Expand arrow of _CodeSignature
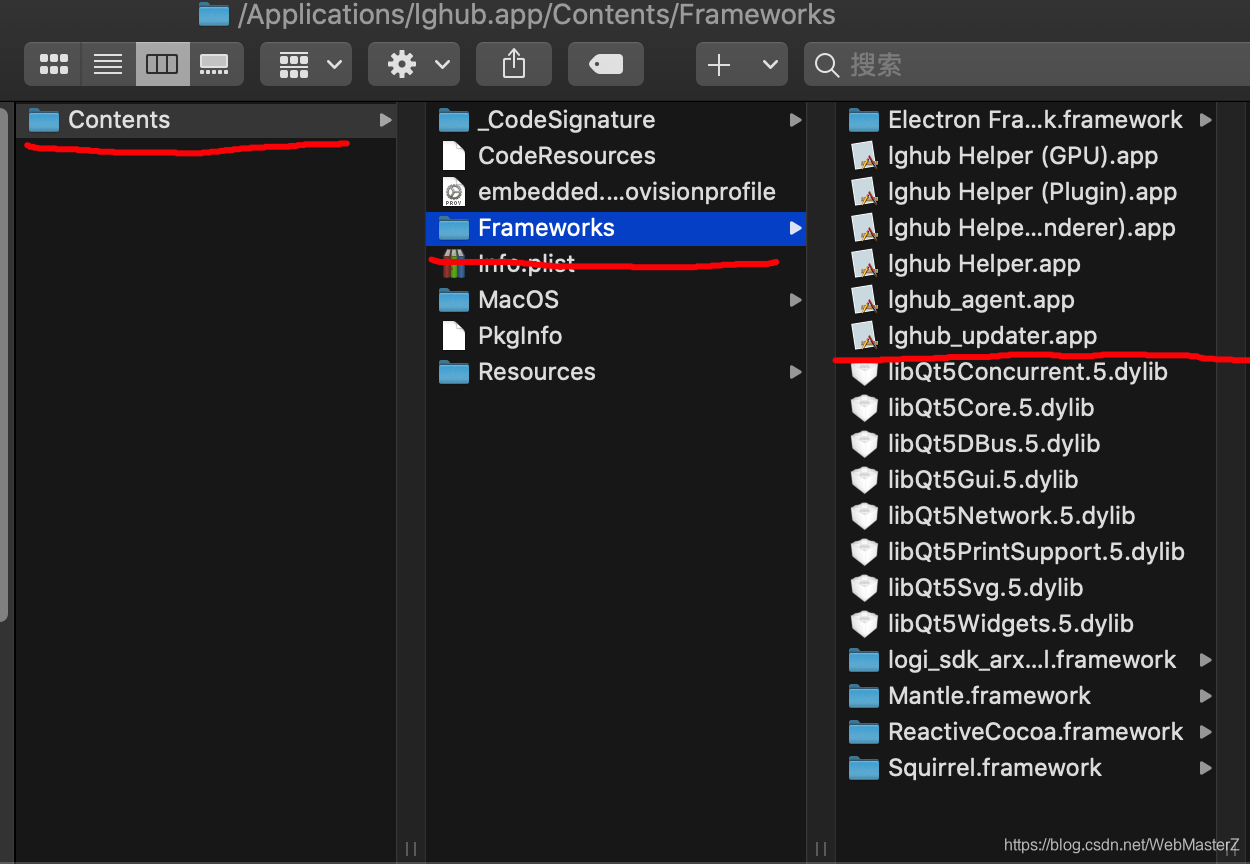Image resolution: width=1250 pixels, height=864 pixels. [x=796, y=120]
